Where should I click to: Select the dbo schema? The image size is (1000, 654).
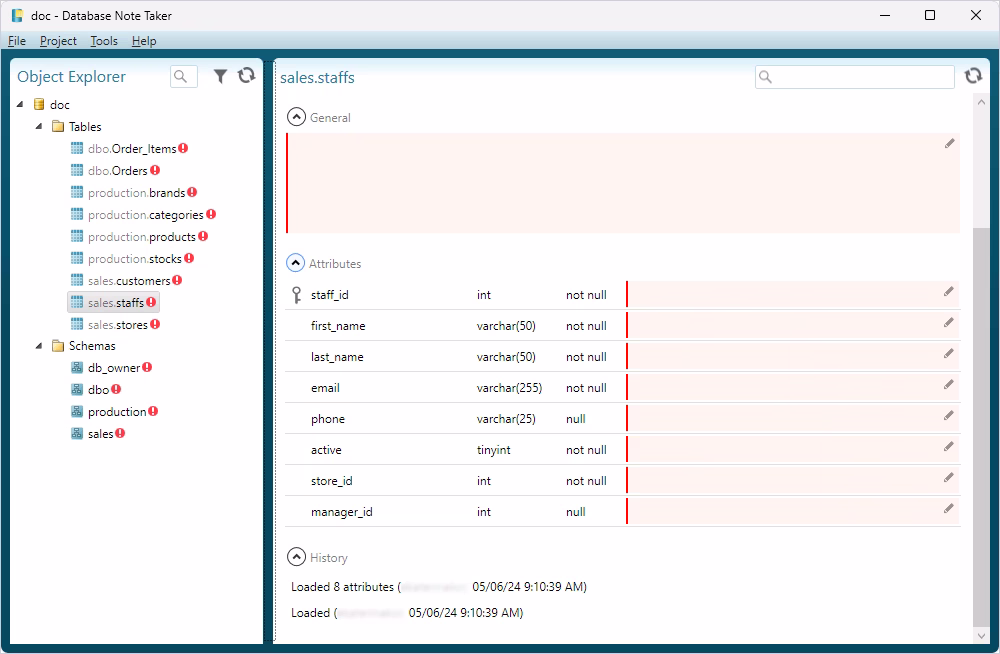coord(98,390)
